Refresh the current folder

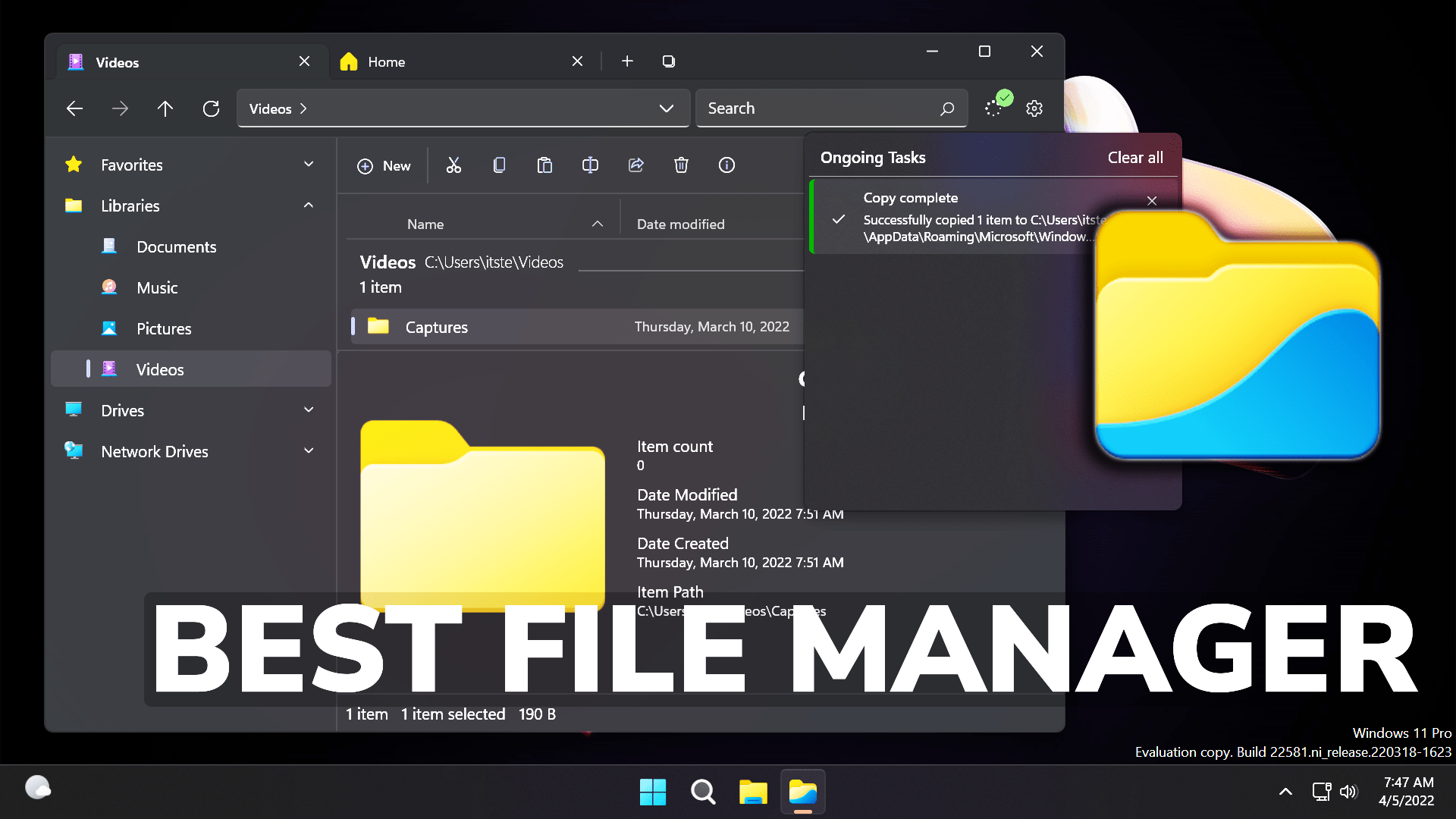tap(211, 108)
